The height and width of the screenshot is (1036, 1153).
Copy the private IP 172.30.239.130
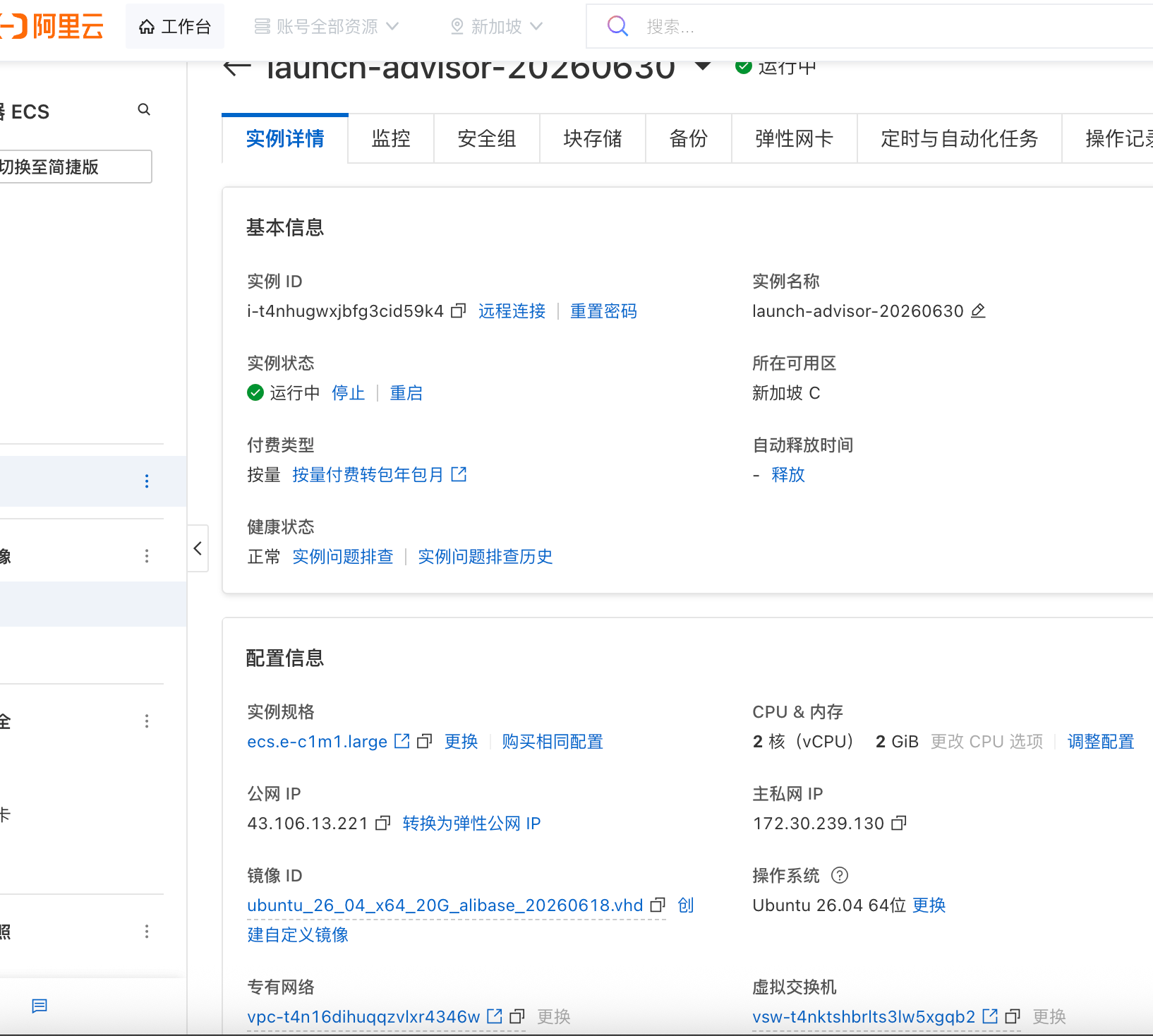(899, 823)
